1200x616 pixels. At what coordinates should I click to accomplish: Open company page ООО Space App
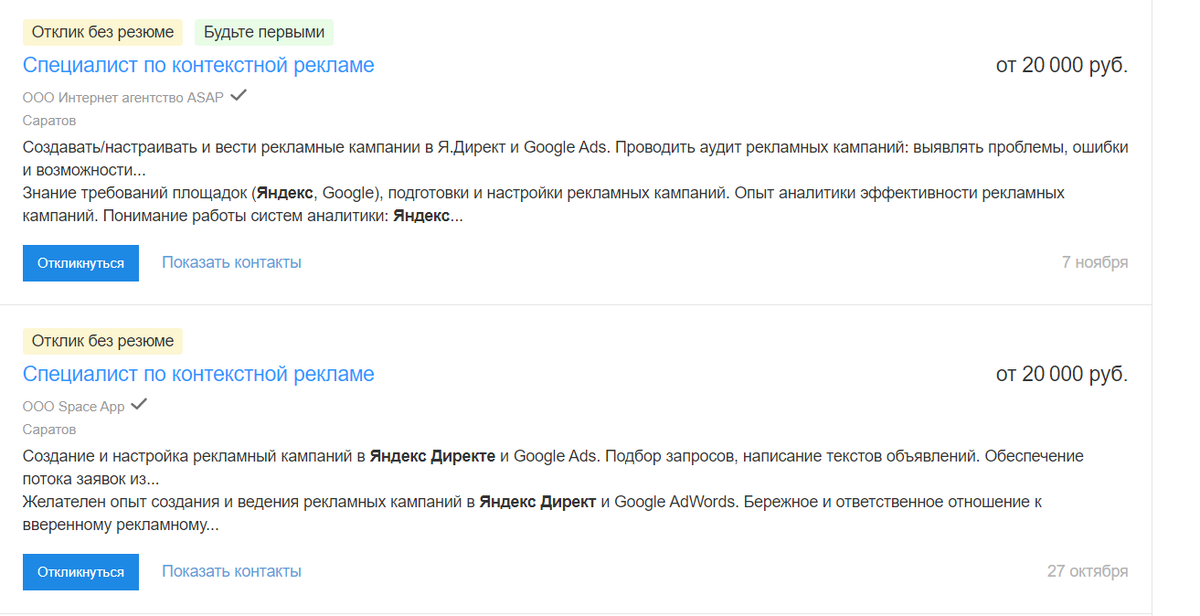coord(73,407)
